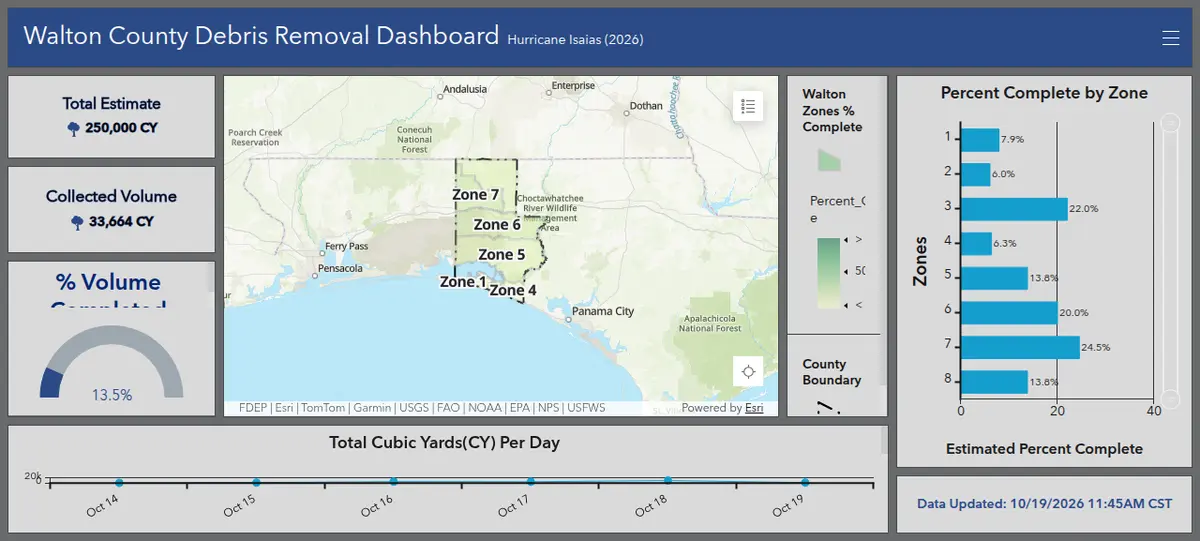The height and width of the screenshot is (541, 1200).
Task: Click the zone 7 bar at 24.5%
Action: tap(1020, 346)
